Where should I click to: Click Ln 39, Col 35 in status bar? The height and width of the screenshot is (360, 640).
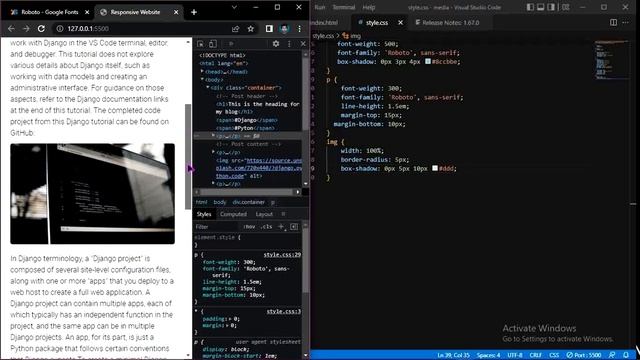(x=453, y=355)
